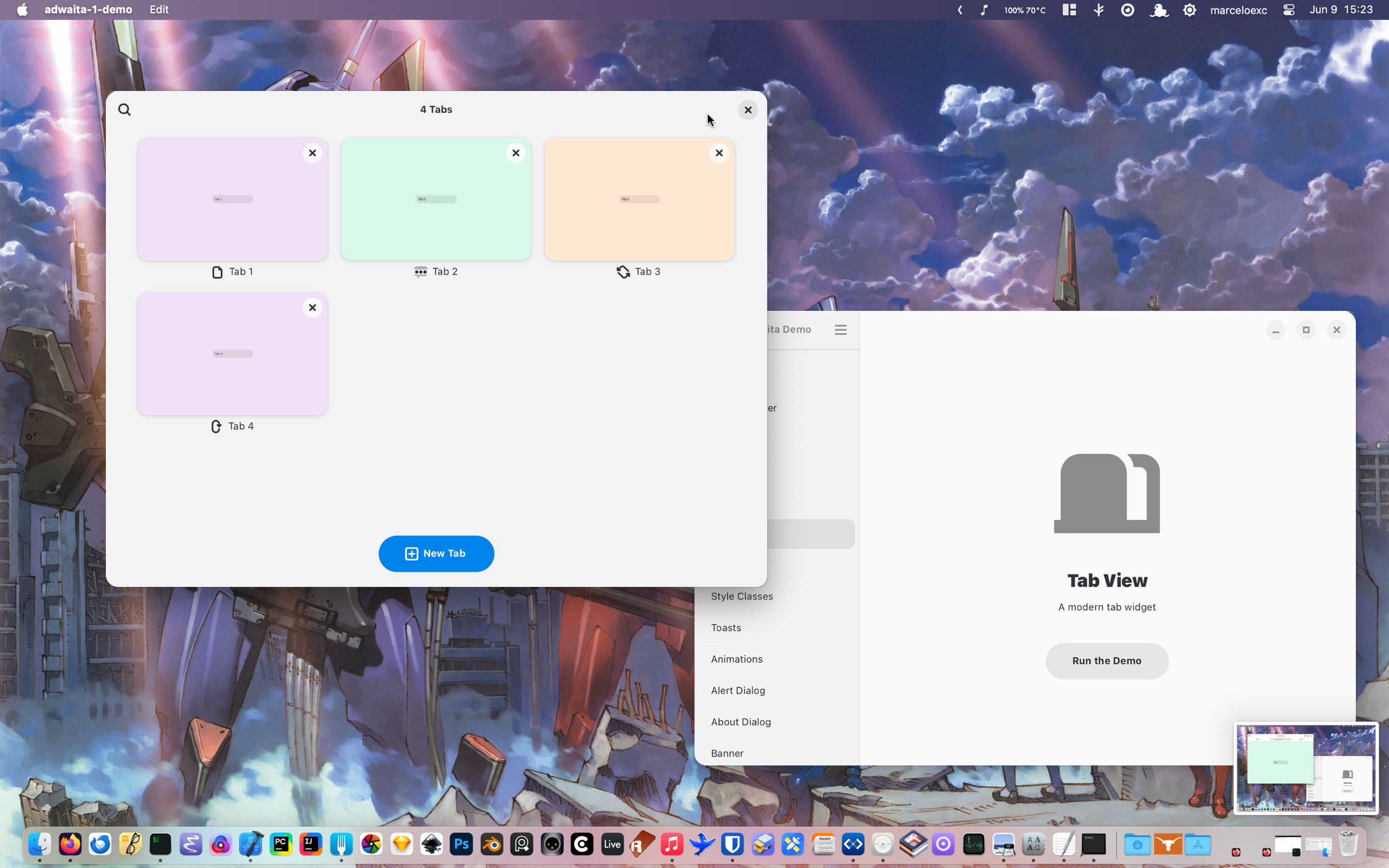Screen dimensions: 1389x868
Task: Open the orange longhorn folder in dock
Action: [1168, 844]
